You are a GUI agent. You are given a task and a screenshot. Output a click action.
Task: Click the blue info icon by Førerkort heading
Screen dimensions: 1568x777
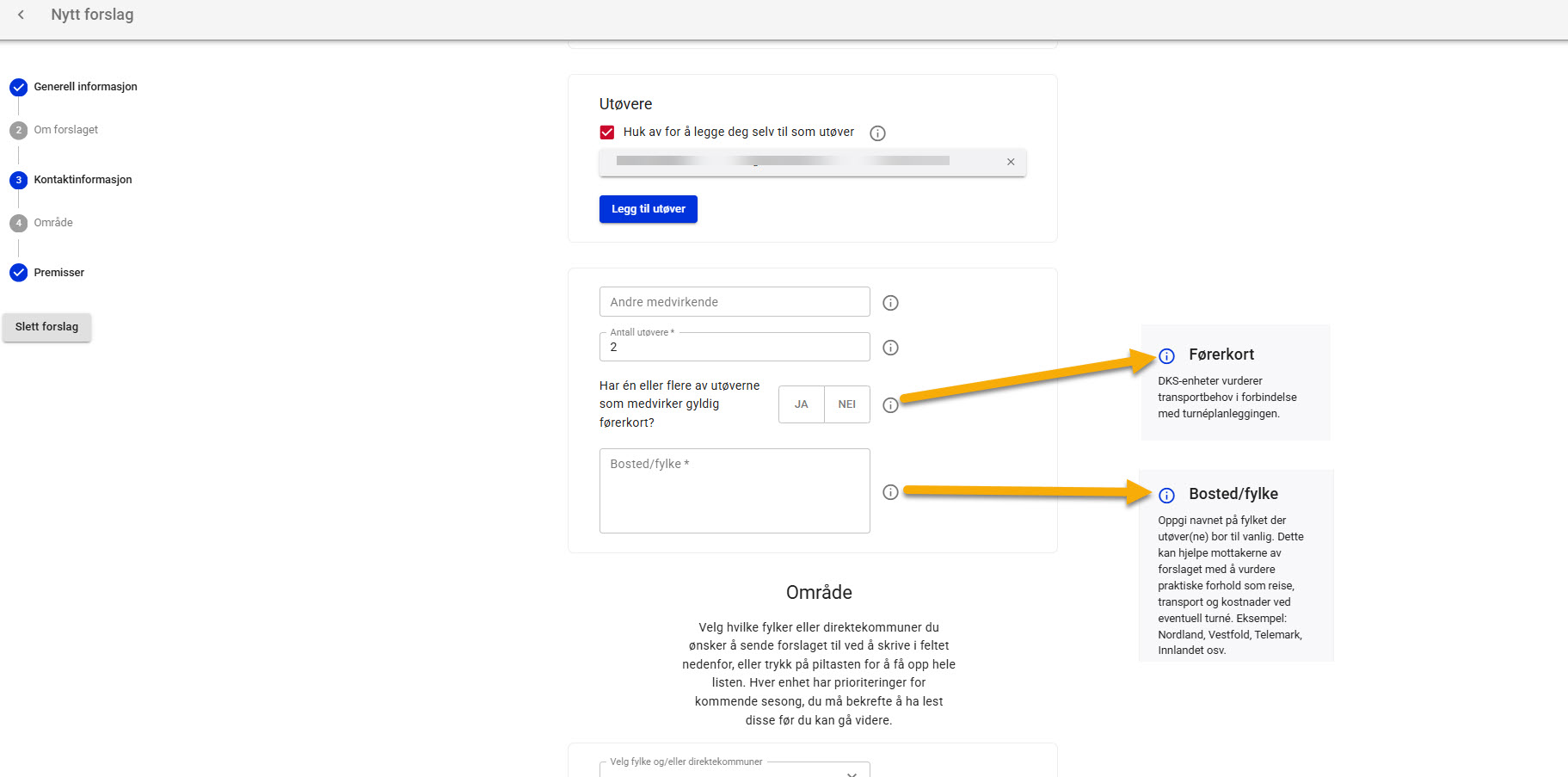1166,356
